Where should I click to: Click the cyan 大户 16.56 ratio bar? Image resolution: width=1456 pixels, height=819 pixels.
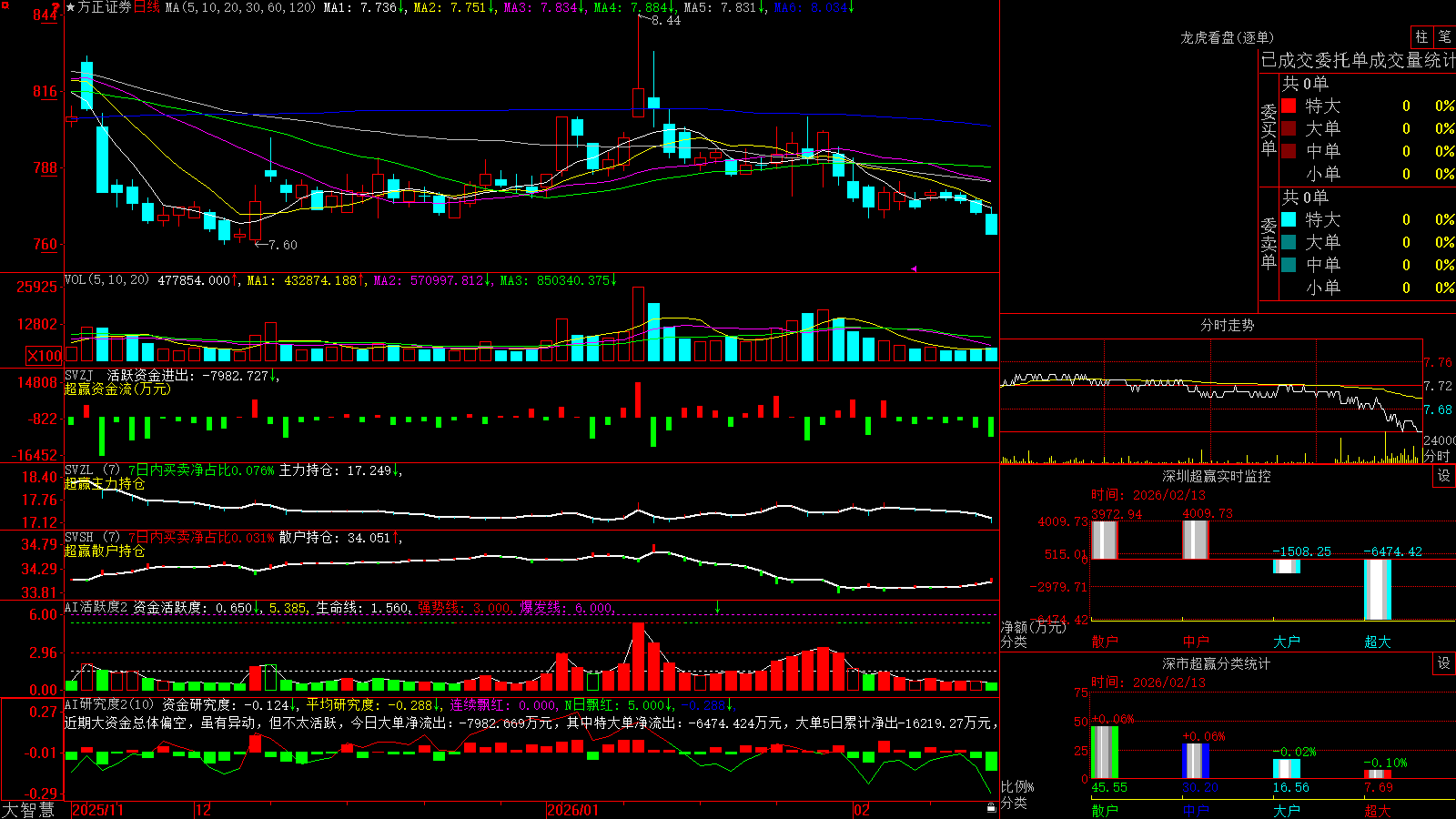coord(1286,769)
